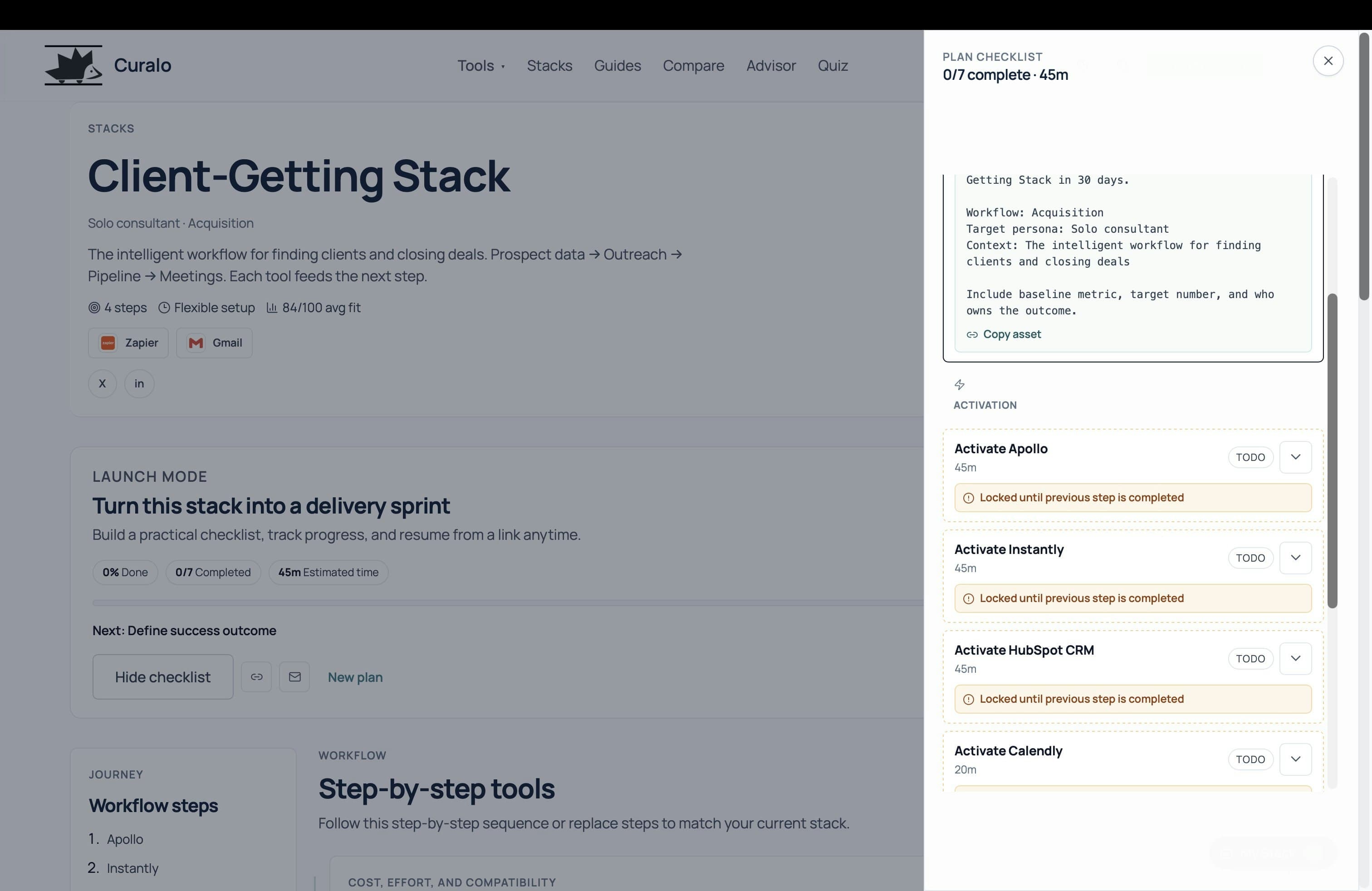Toggle TODO status on Activate Calendly
Screen dimensions: 1372x891
[x=1250, y=759]
